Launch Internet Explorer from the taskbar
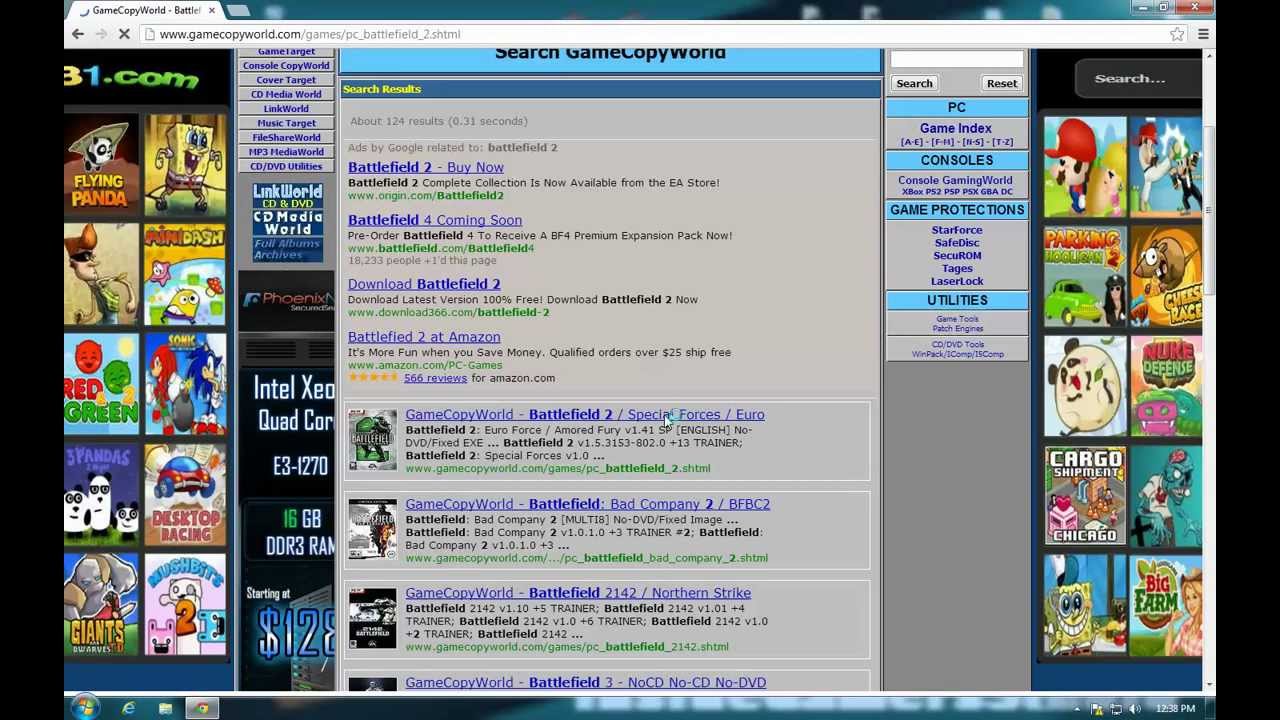 click(x=128, y=708)
